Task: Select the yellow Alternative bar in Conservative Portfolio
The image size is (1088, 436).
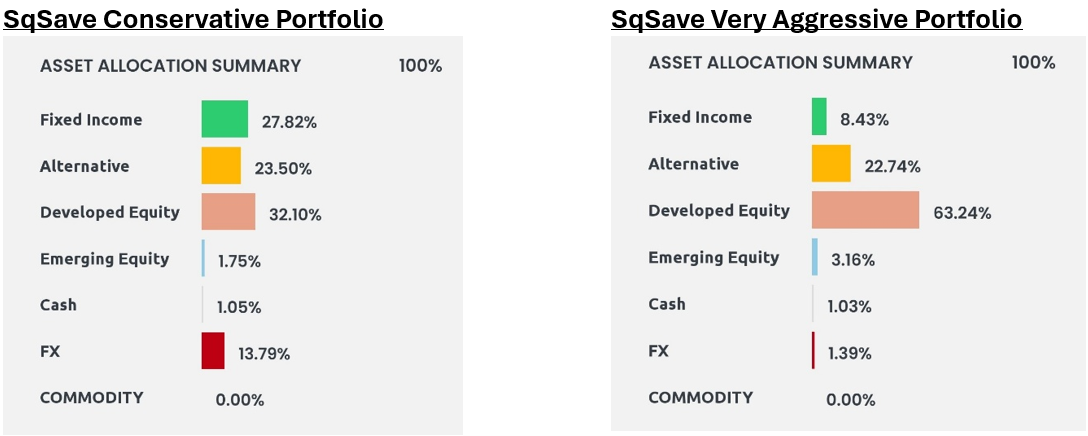Action: [221, 165]
